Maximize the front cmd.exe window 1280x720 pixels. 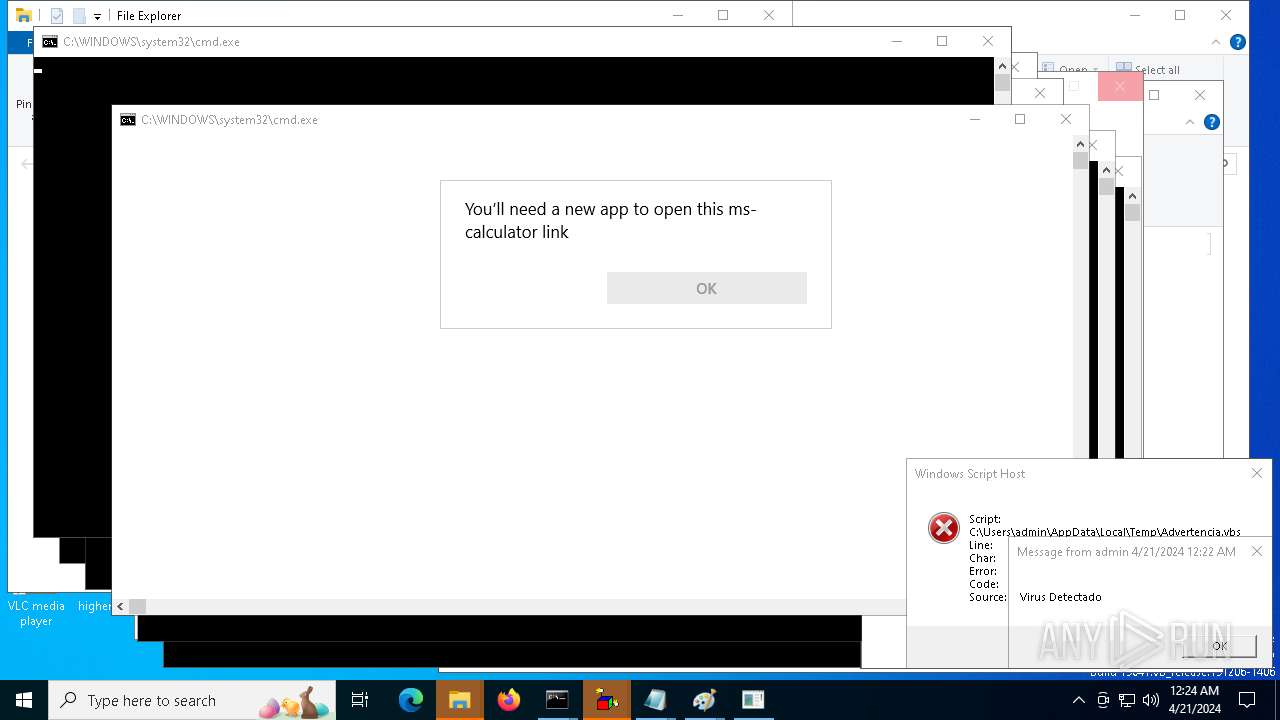click(1019, 119)
